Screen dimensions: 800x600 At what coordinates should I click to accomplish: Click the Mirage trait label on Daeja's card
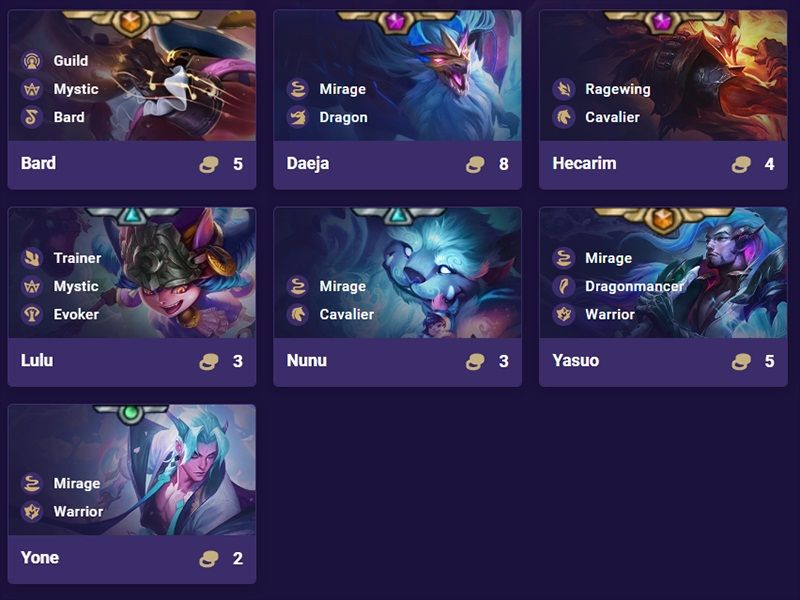coord(342,89)
